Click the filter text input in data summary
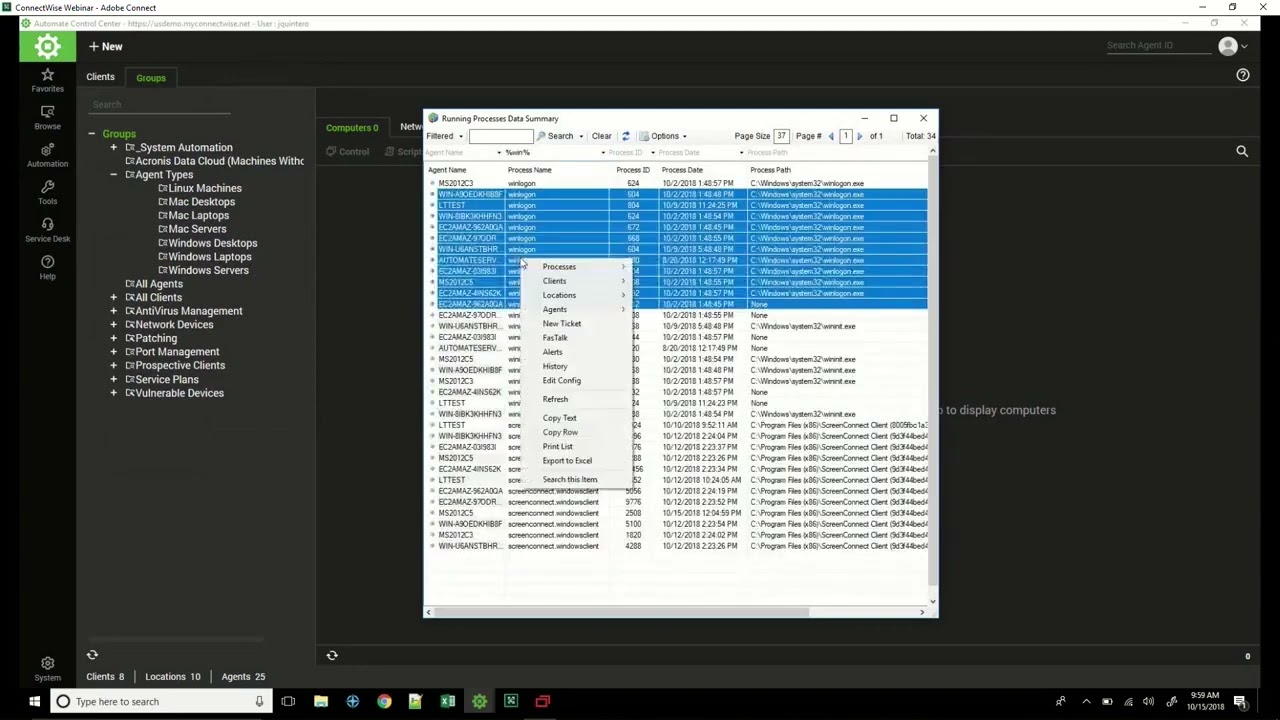The width and height of the screenshot is (1280, 720). click(x=500, y=136)
